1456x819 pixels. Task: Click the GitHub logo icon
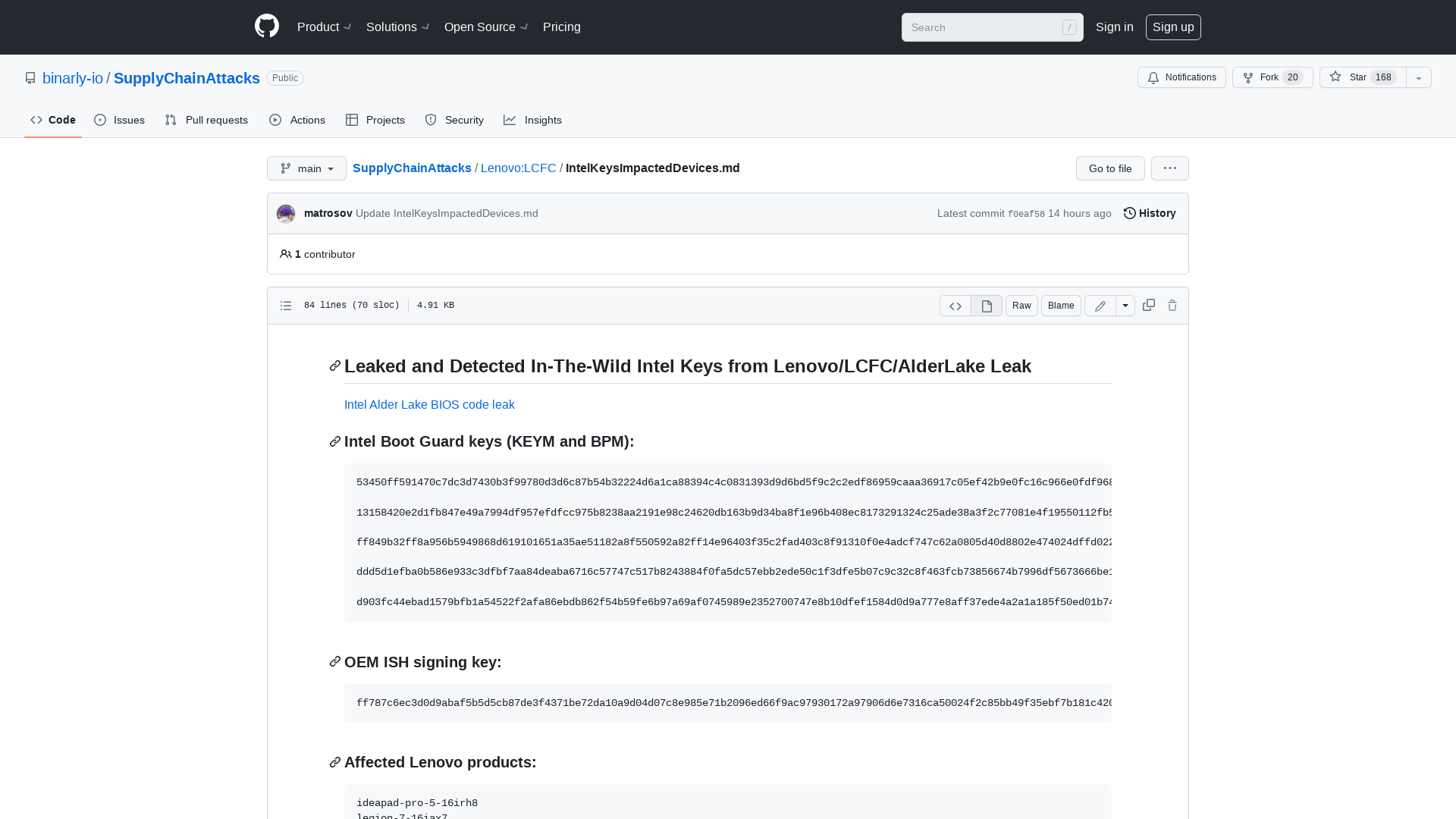coord(267,27)
